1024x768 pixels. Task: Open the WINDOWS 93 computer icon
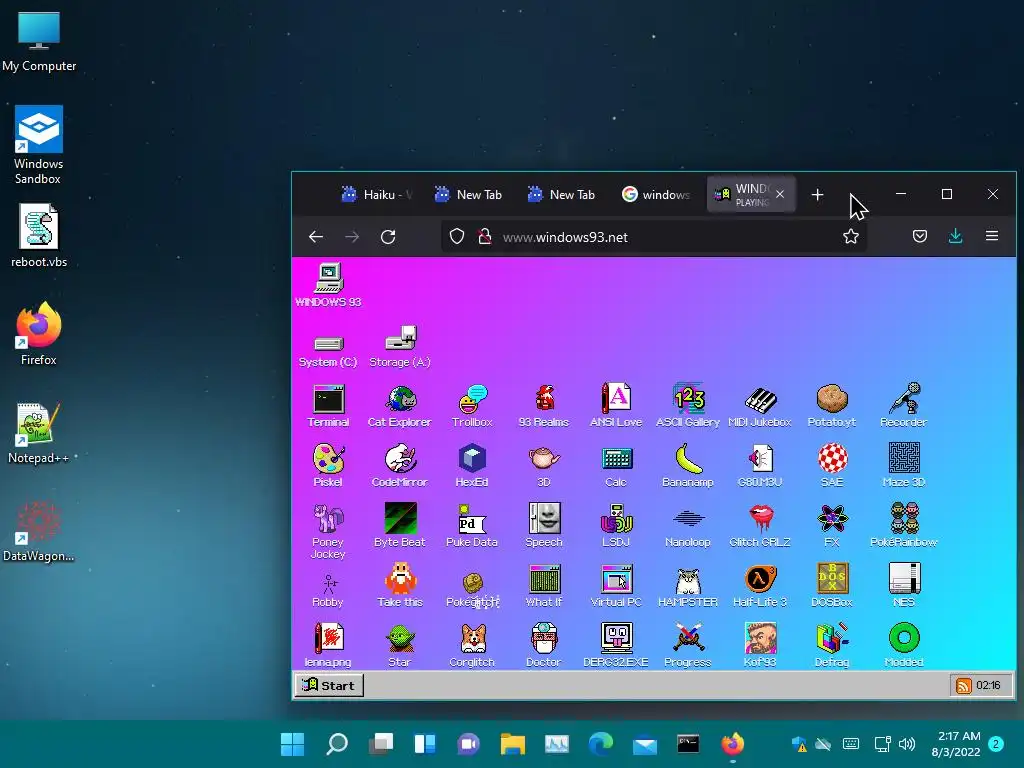tap(328, 285)
